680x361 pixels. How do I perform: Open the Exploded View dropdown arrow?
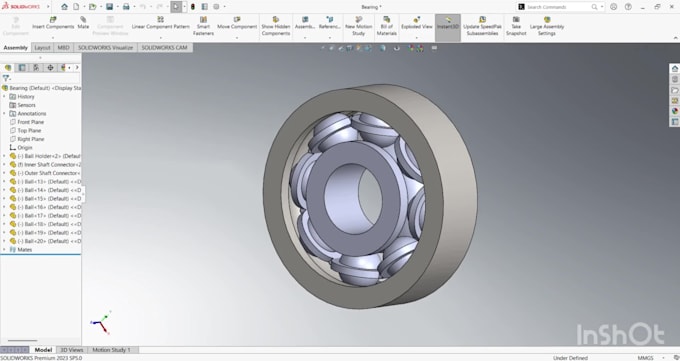tap(417, 38)
